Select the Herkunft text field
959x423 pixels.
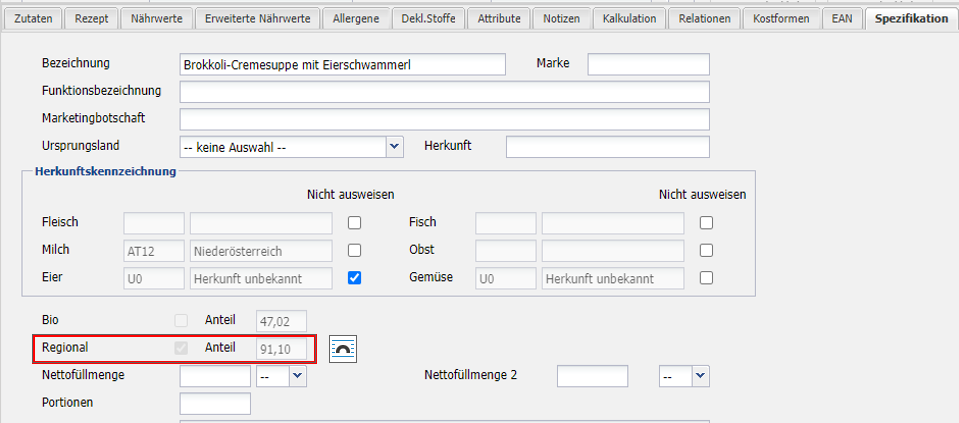click(607, 147)
